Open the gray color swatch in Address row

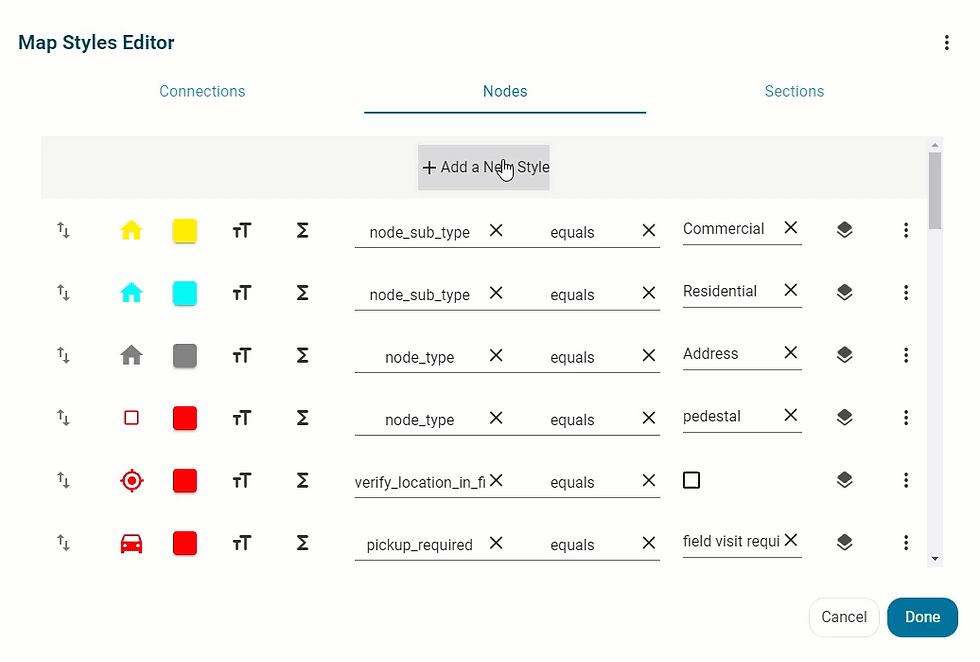(185, 356)
